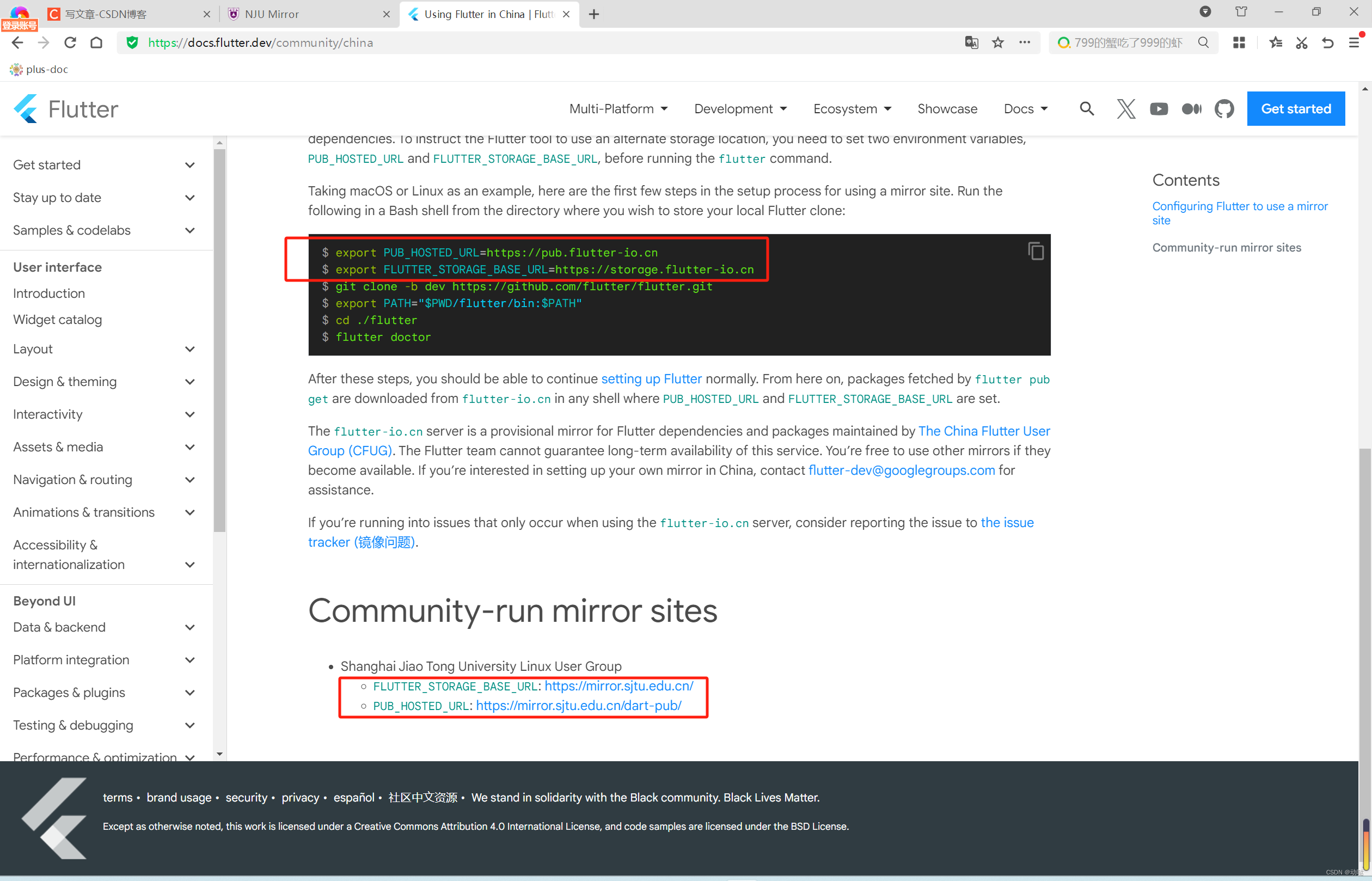Expand the Get started sidebar section
The width and height of the screenshot is (1372, 881).
[x=190, y=165]
